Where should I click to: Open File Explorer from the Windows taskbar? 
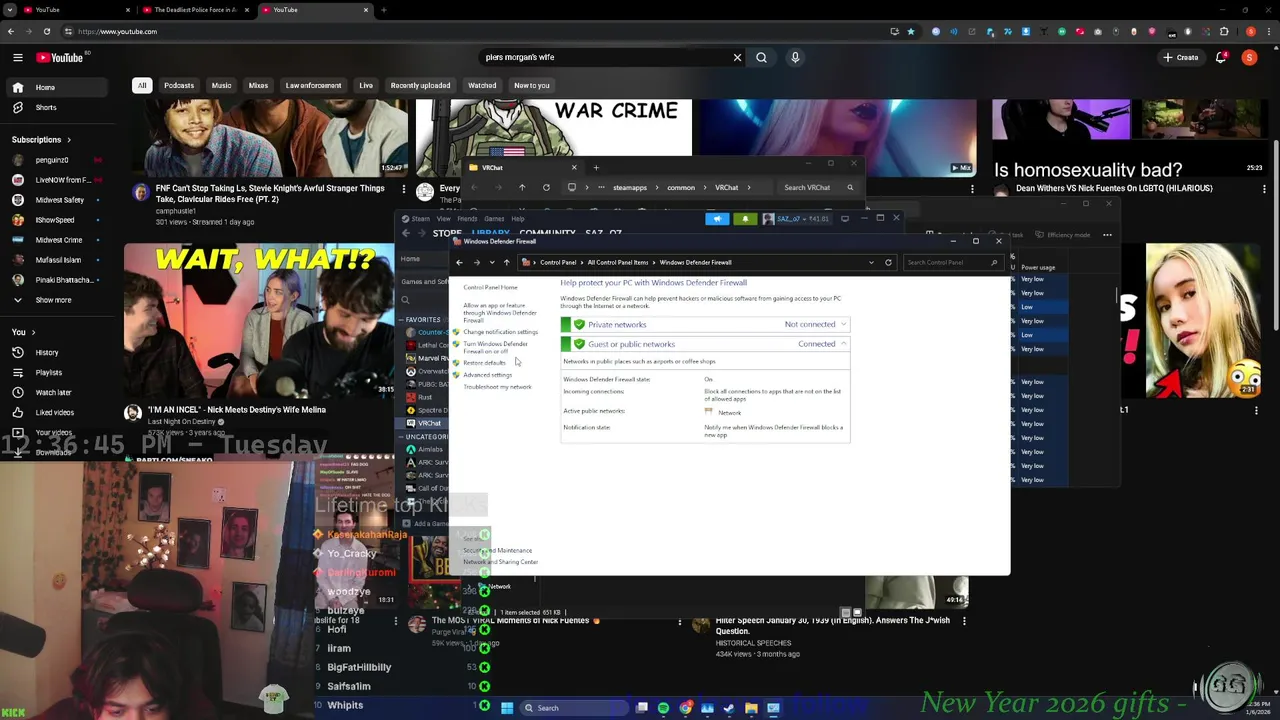[x=751, y=708]
